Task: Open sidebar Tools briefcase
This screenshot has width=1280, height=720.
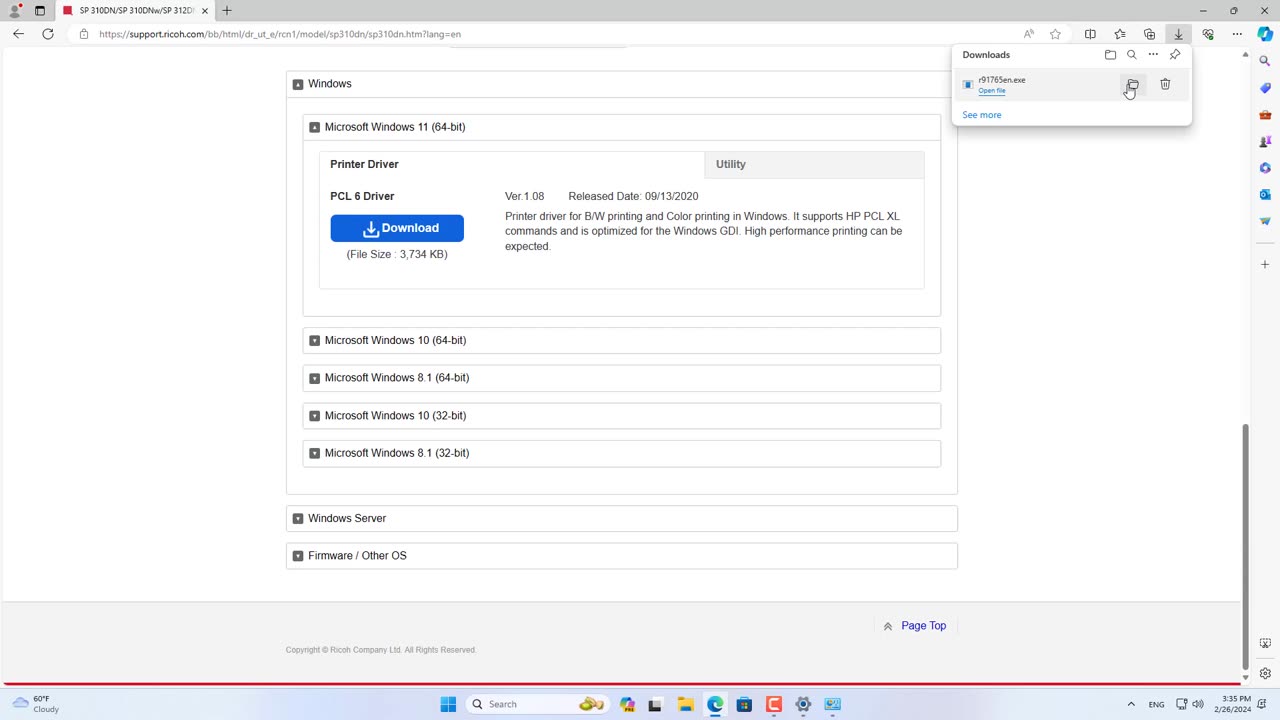Action: [1265, 115]
